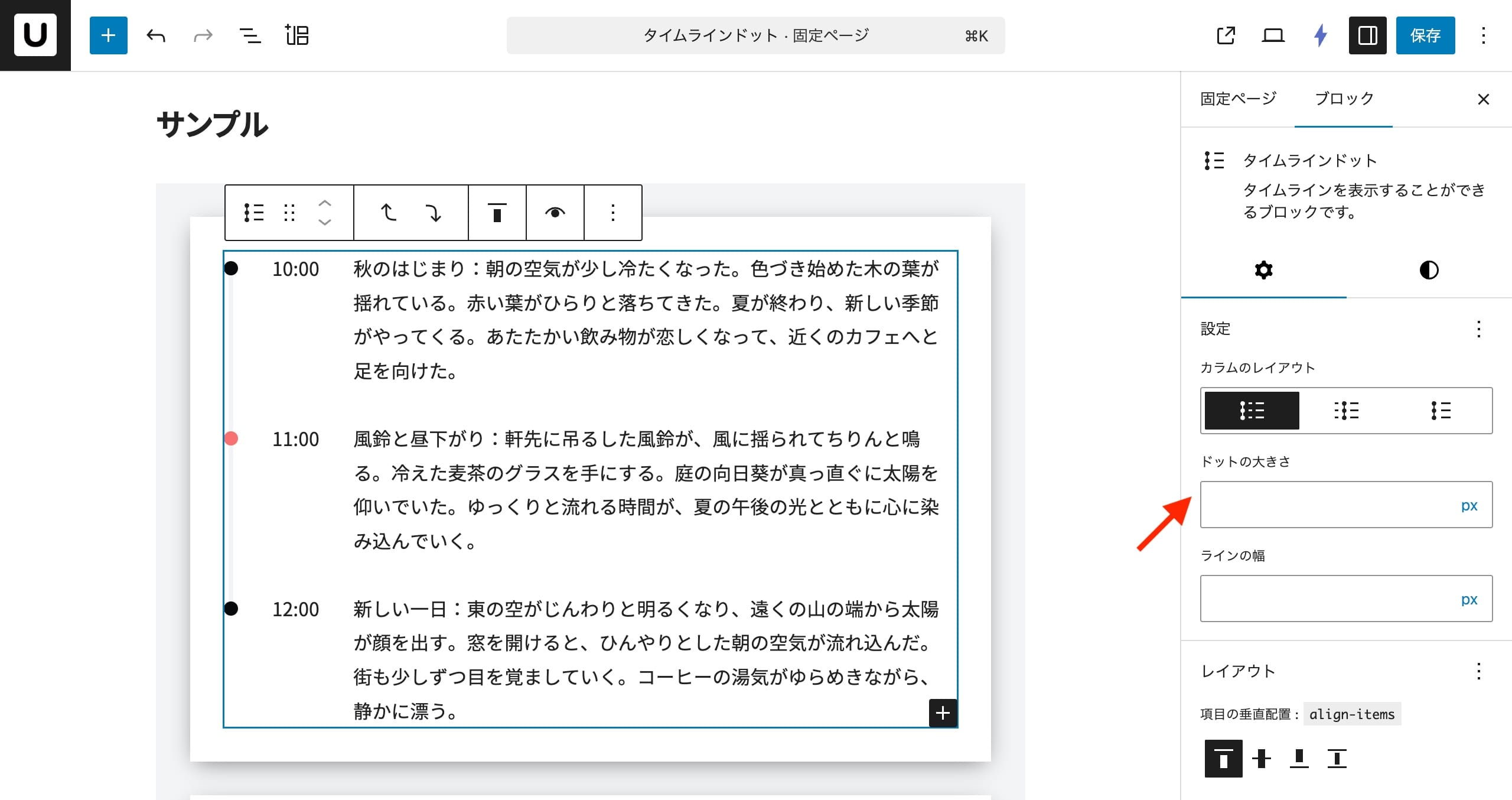1512x800 pixels.
Task: Switch to the ブロック tab
Action: (x=1344, y=99)
